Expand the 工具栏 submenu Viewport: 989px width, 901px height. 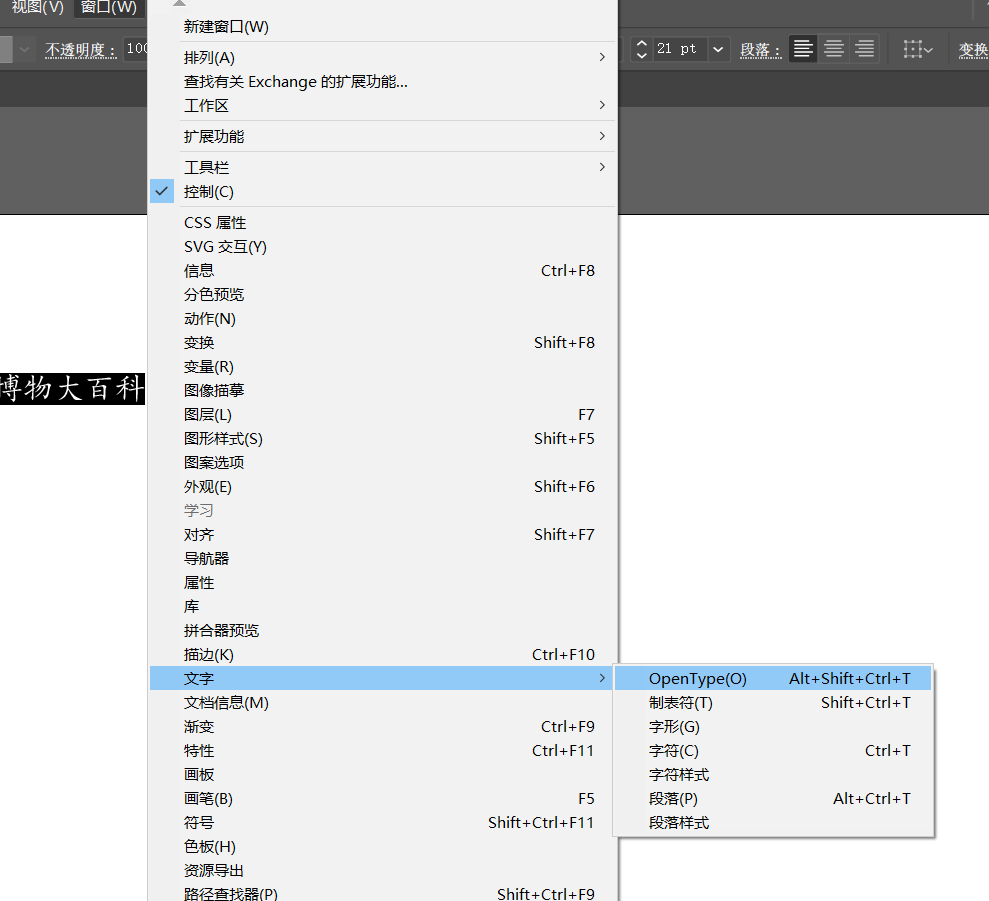point(382,167)
